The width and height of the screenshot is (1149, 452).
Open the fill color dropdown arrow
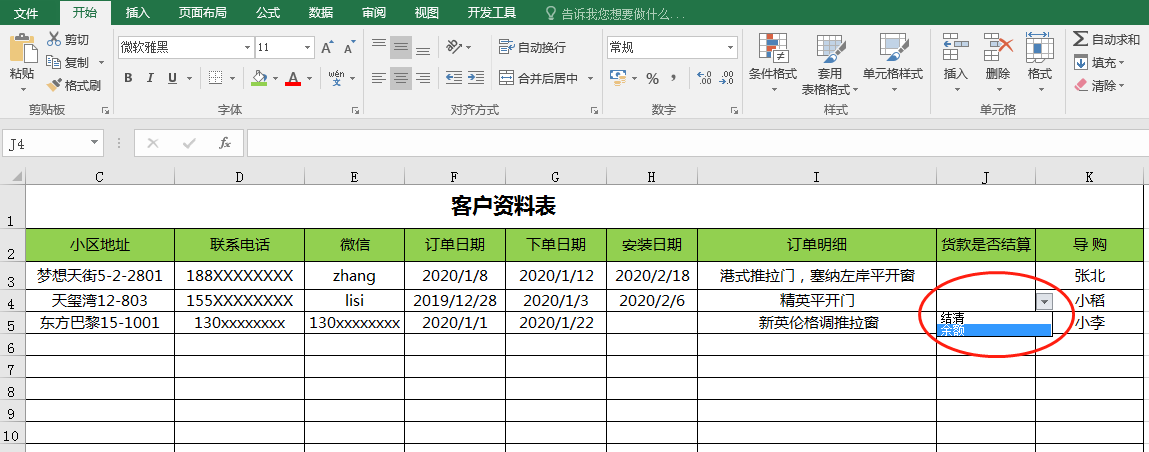[x=276, y=78]
